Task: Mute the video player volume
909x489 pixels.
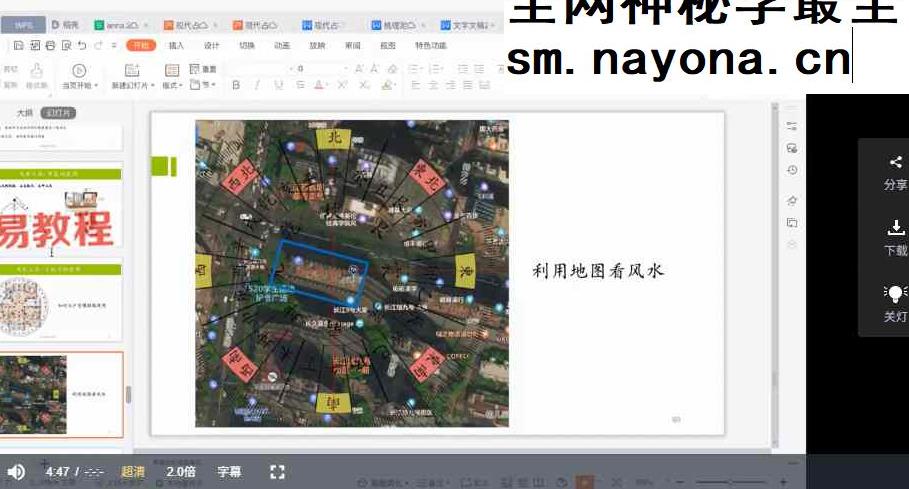Action: click(x=16, y=472)
